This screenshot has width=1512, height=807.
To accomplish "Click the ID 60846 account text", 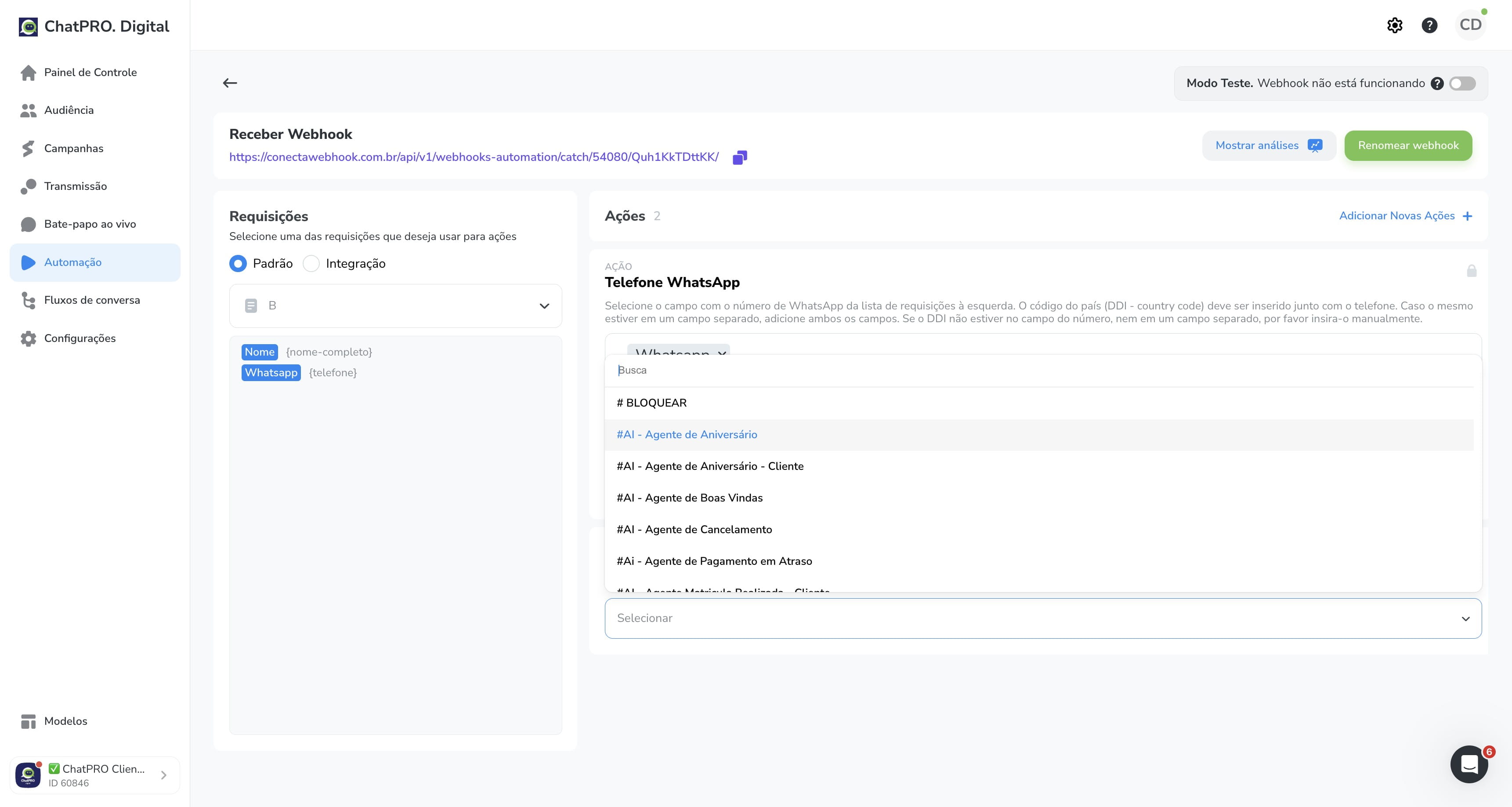I will pos(69,784).
